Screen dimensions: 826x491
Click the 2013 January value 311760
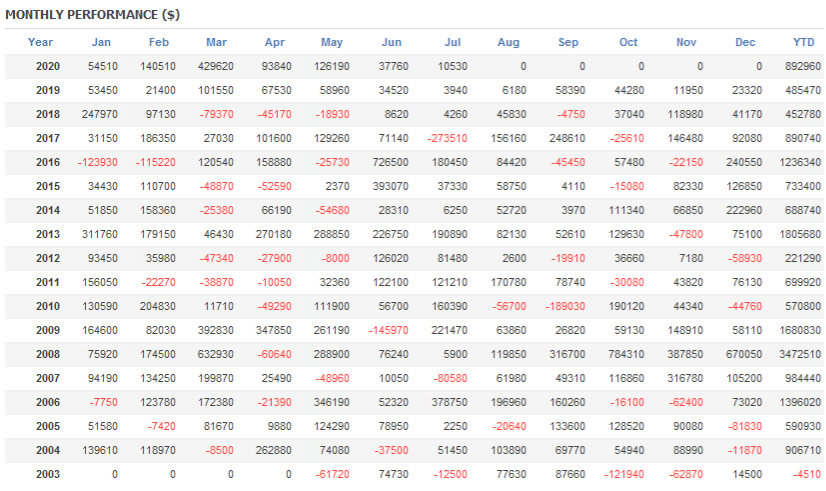point(100,234)
